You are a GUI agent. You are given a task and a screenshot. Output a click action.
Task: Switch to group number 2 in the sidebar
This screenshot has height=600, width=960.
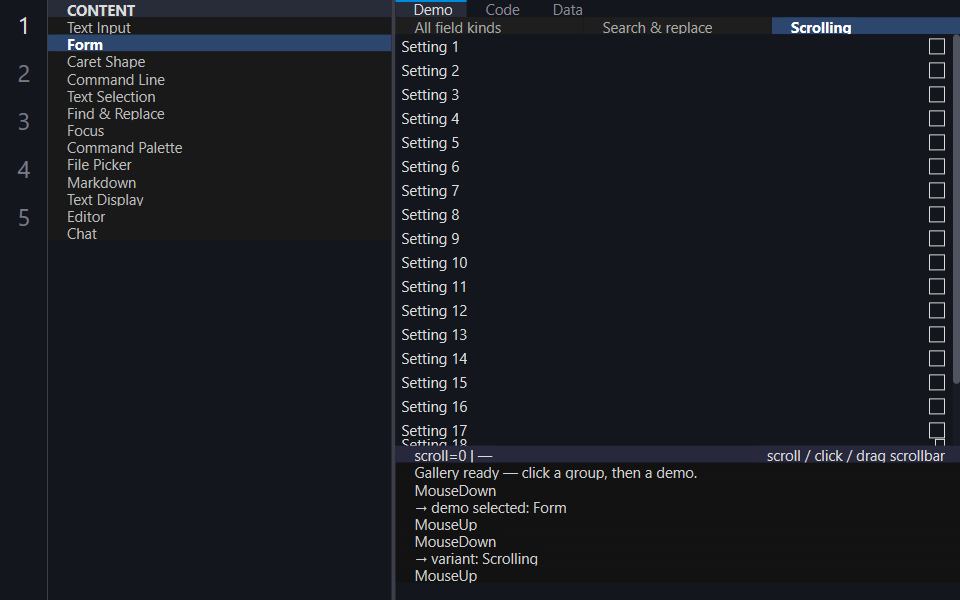click(23, 73)
